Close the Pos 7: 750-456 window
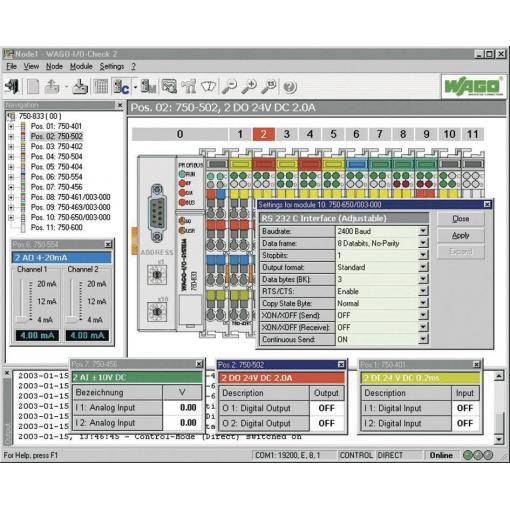The image size is (510, 510). click(199, 364)
